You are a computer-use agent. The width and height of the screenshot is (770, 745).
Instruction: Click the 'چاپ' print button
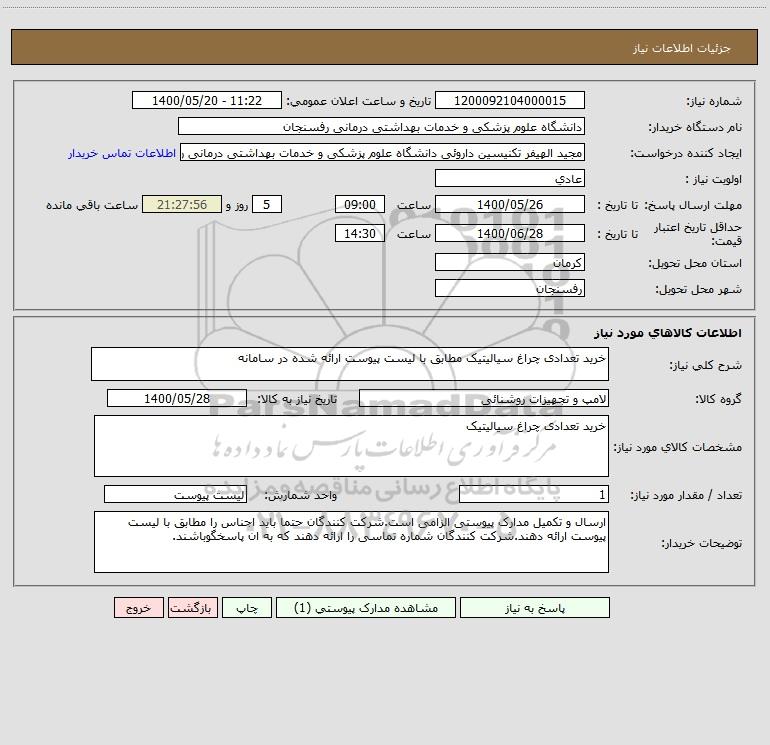[247, 607]
